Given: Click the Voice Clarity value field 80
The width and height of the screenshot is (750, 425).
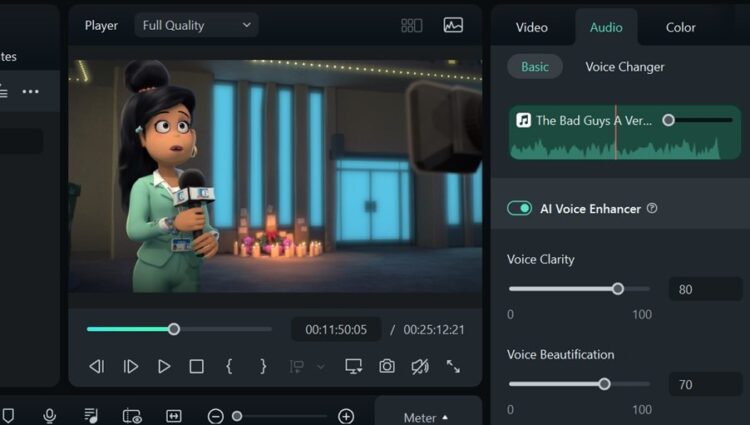Looking at the screenshot, I should tap(705, 289).
